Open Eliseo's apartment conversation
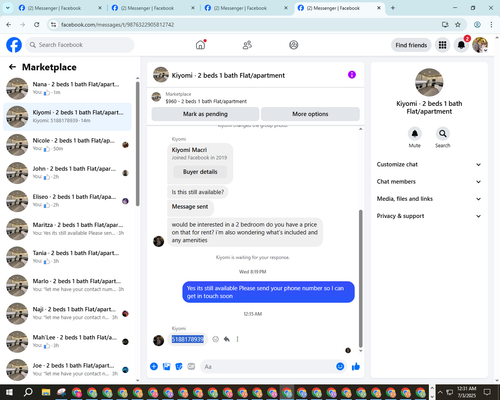Viewport: 500px width, 400px height. 67,201
